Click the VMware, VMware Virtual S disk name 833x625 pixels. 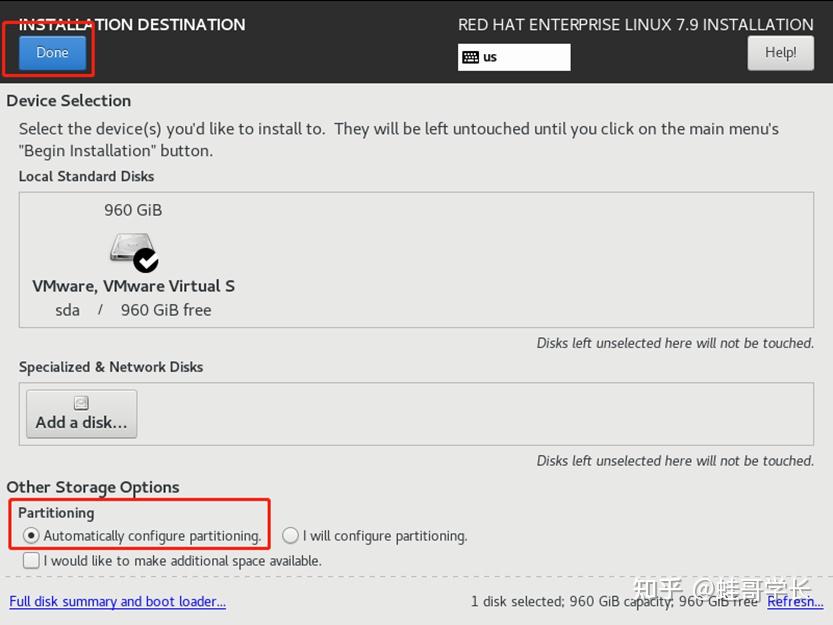pyautogui.click(x=133, y=286)
